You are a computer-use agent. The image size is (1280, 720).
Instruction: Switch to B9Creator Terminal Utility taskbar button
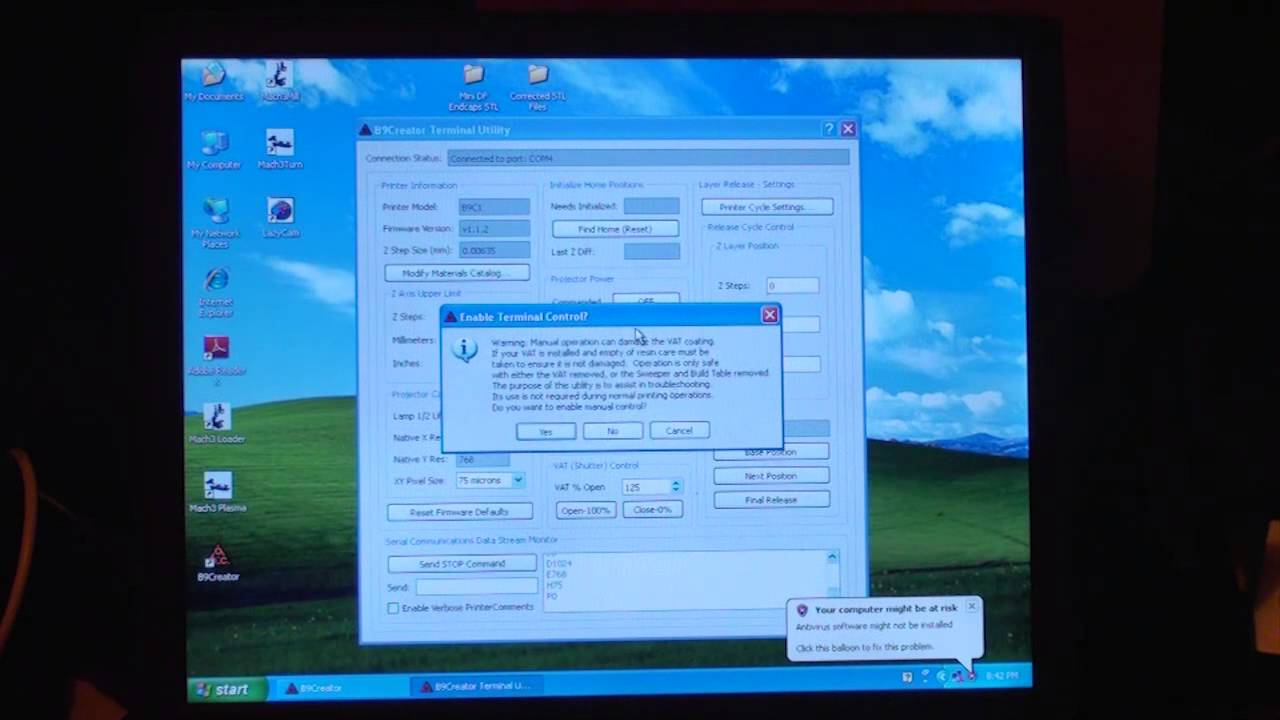[x=476, y=687]
